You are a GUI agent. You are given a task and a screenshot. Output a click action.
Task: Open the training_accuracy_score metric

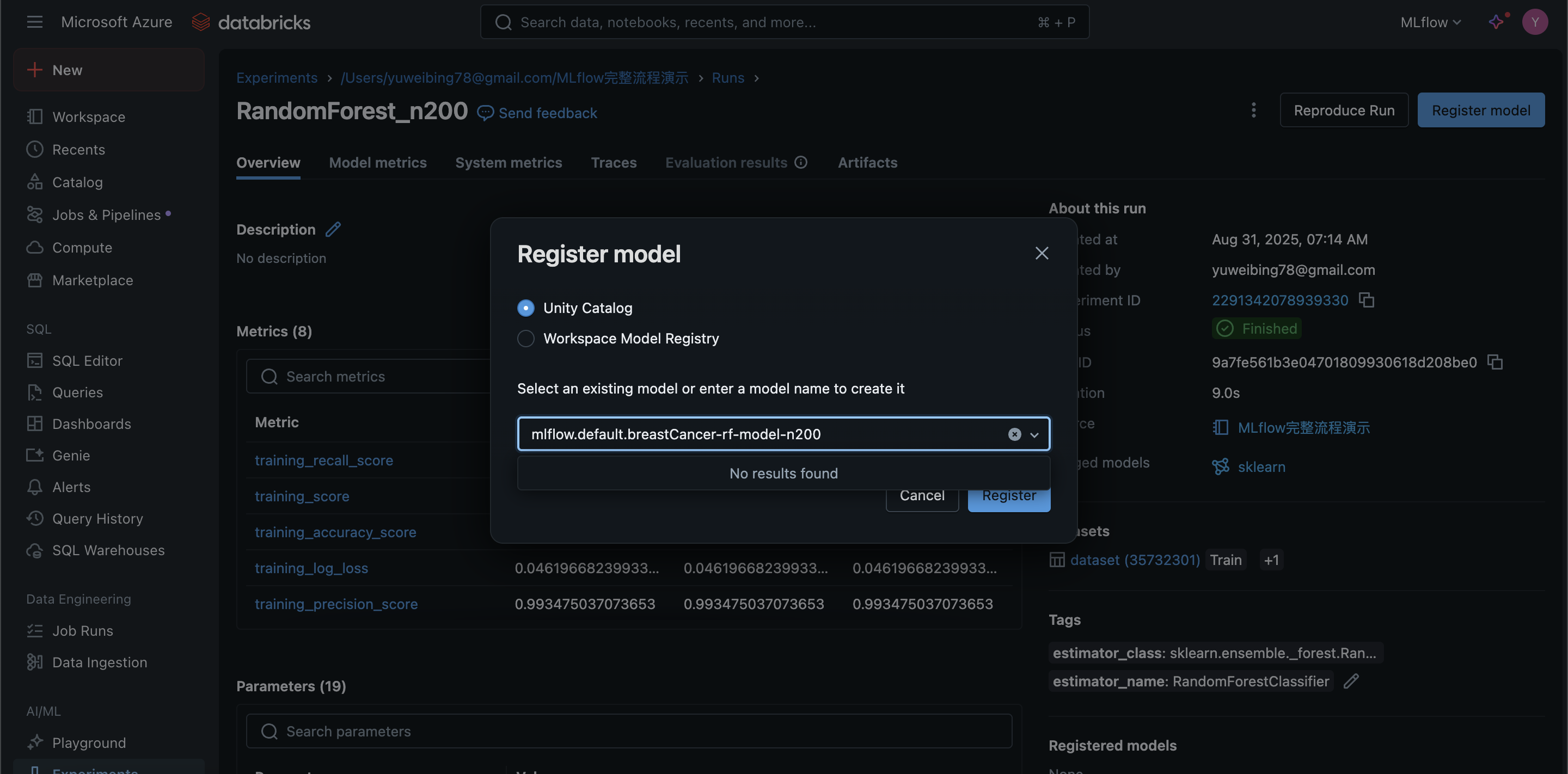pyautogui.click(x=335, y=532)
